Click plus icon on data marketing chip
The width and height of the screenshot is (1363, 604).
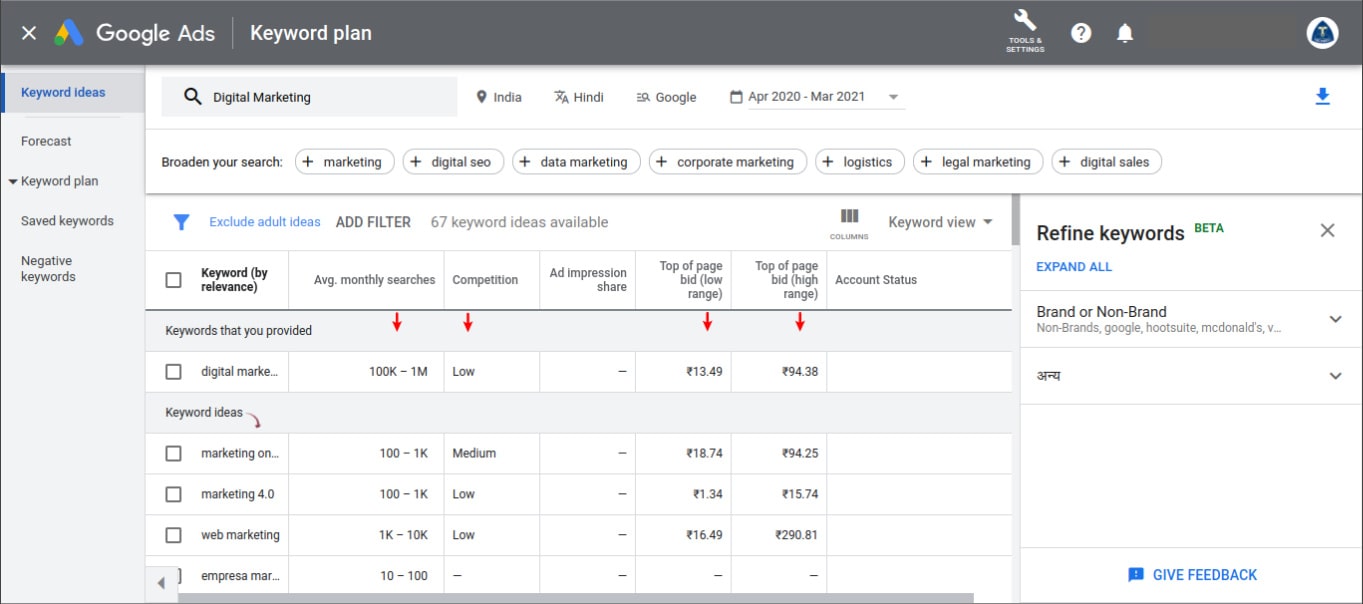[x=525, y=162]
